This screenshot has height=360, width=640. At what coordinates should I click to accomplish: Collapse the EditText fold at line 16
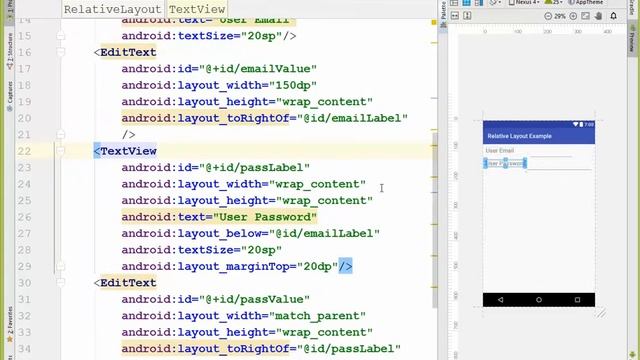[x=60, y=52]
